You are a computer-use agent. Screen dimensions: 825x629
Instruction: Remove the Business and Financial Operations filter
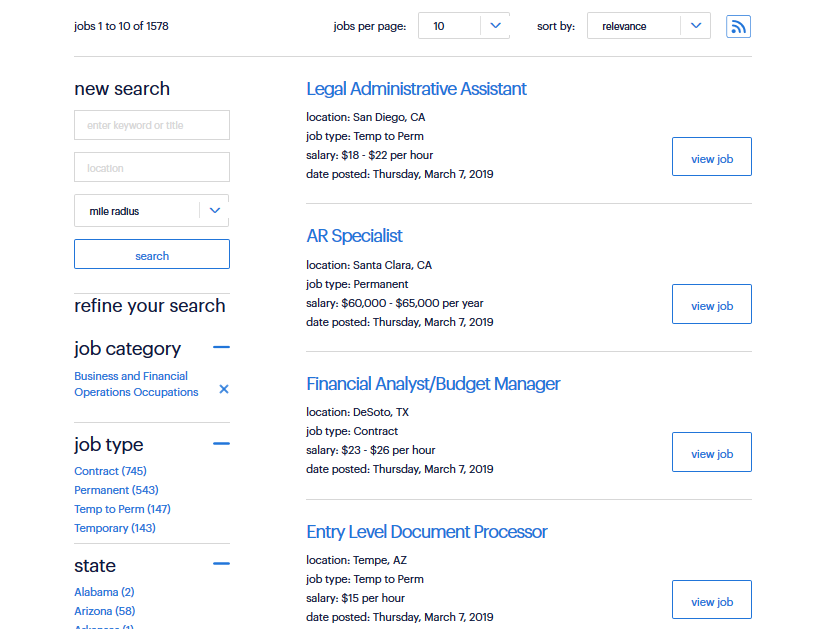pos(224,389)
